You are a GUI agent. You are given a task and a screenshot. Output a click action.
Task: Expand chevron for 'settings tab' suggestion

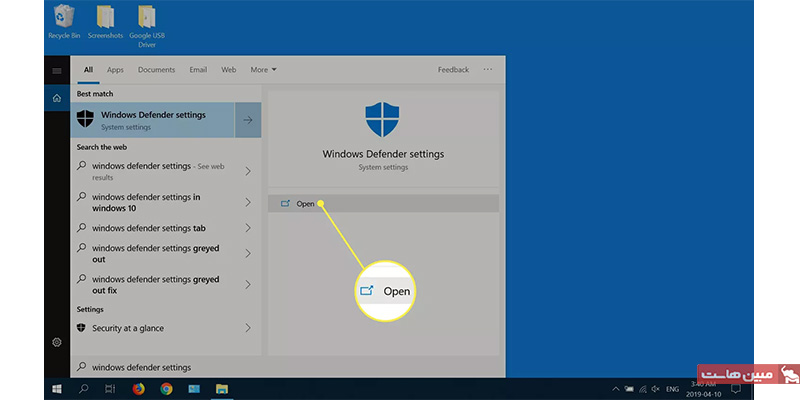(x=248, y=228)
